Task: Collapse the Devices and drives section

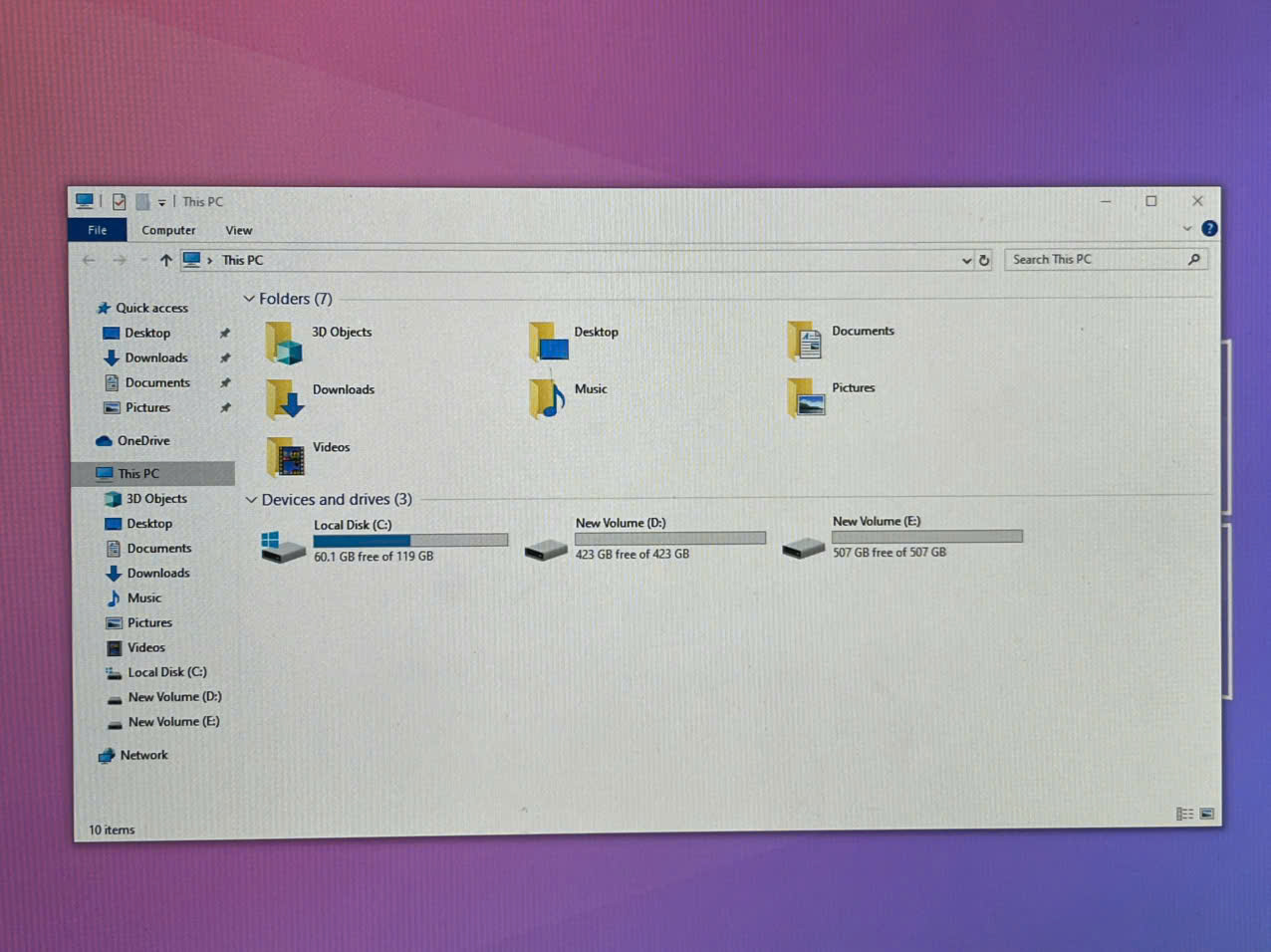Action: (251, 500)
